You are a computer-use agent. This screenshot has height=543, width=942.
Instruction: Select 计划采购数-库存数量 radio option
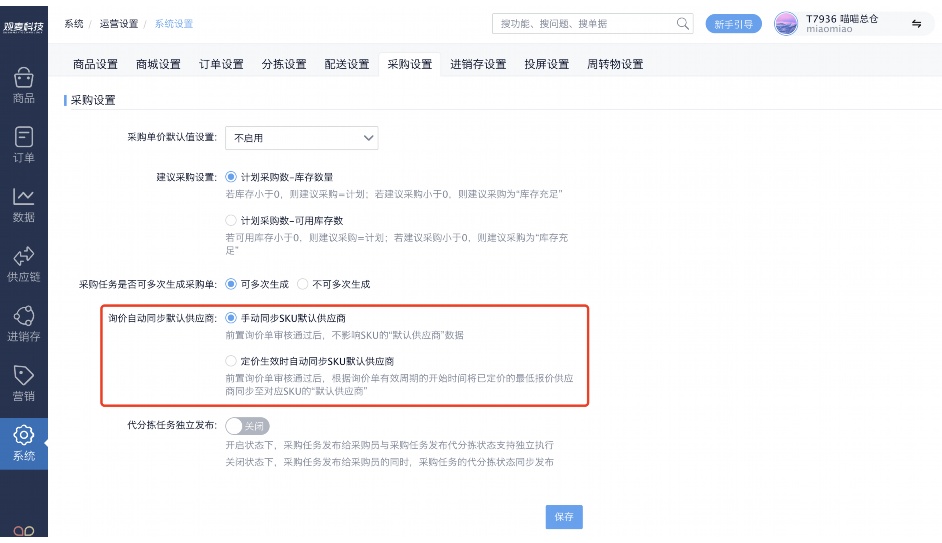click(x=231, y=177)
